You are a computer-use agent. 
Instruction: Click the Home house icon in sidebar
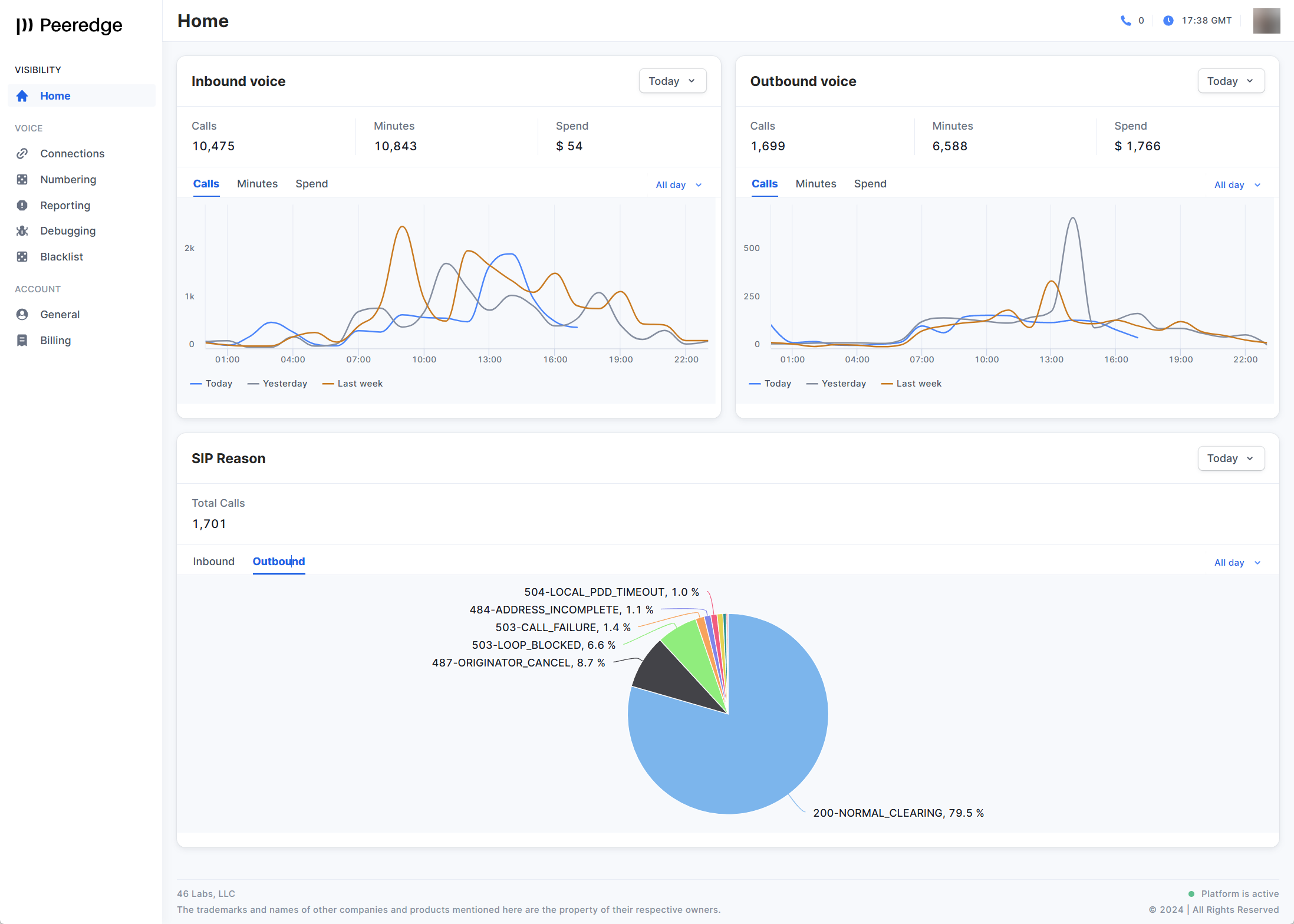(x=22, y=96)
